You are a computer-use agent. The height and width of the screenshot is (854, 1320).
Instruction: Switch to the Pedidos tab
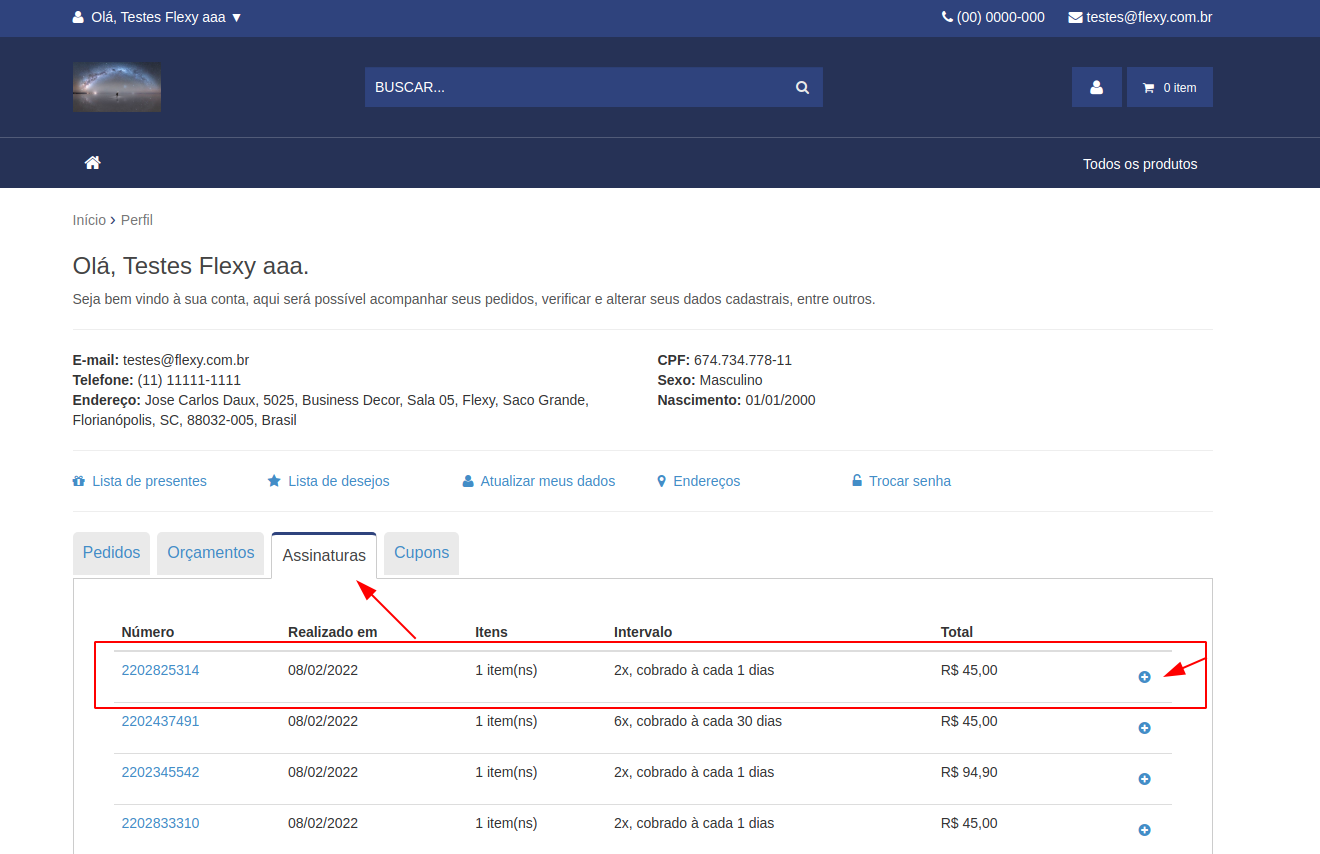(111, 553)
